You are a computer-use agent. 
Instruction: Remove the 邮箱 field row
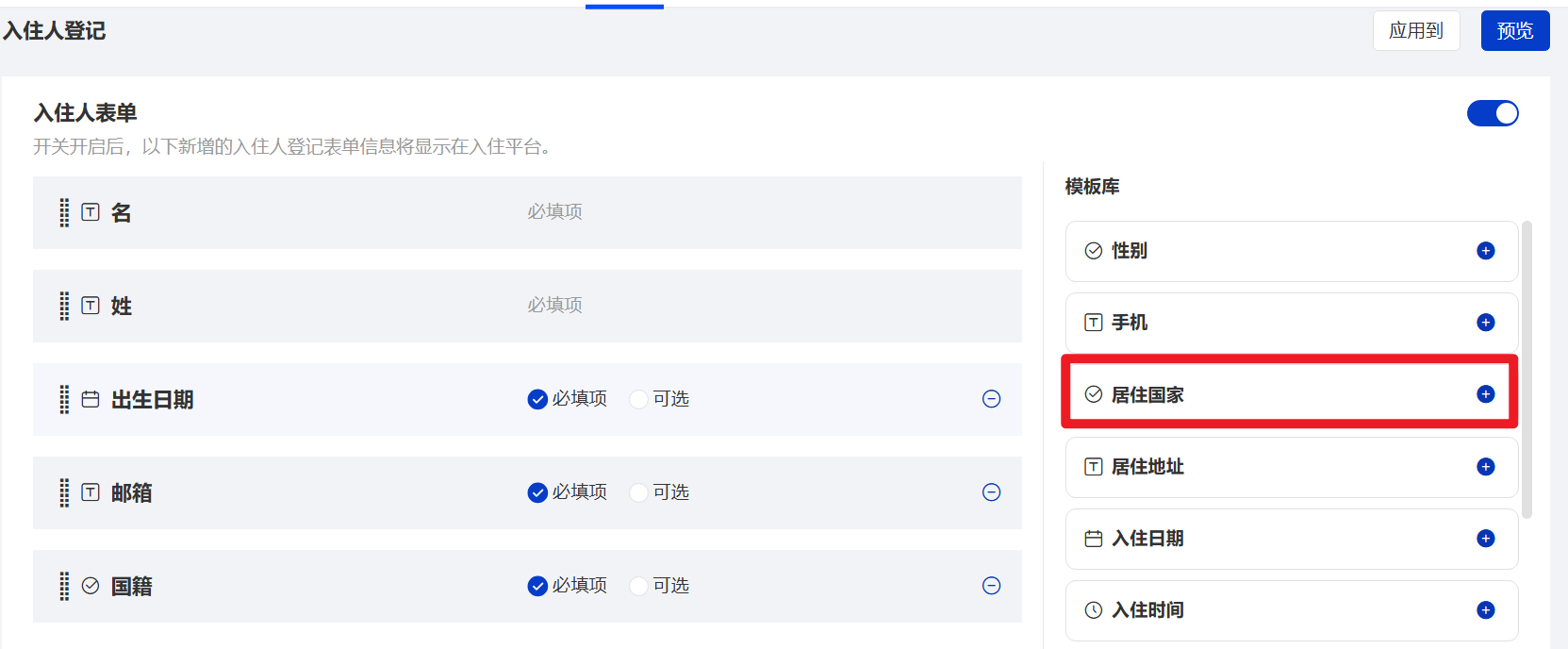(991, 492)
